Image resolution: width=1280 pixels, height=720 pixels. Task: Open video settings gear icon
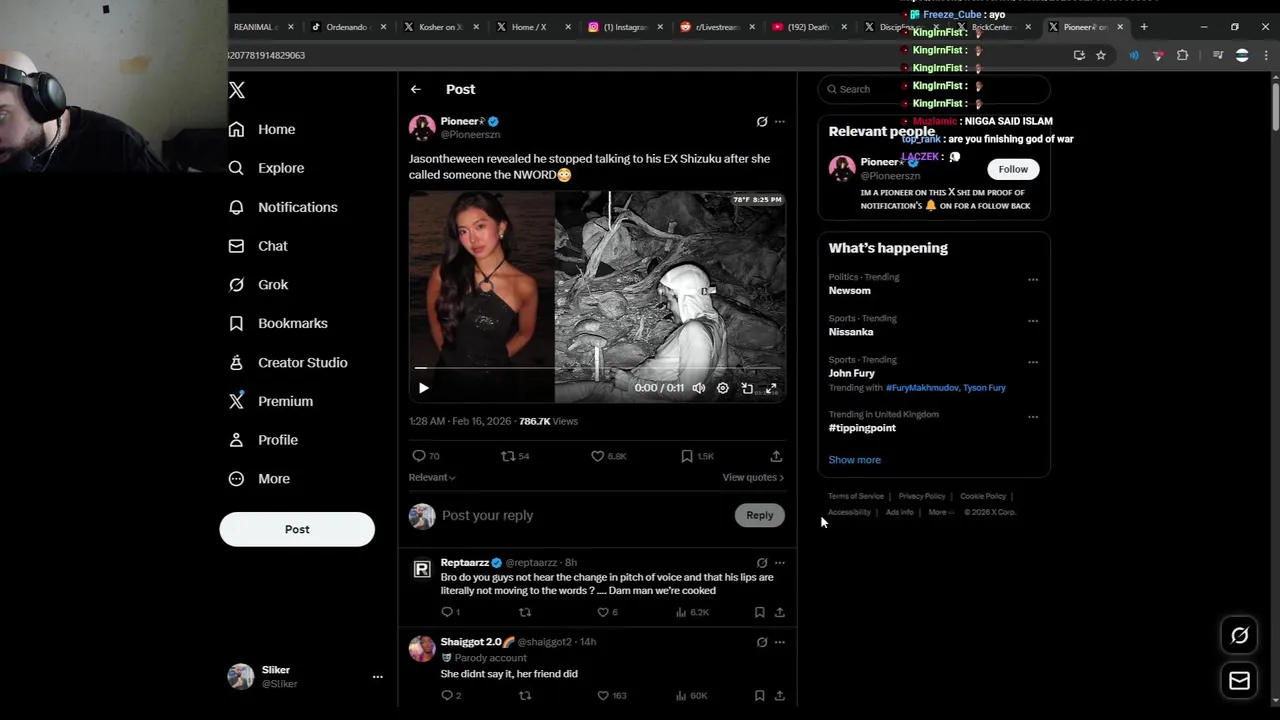(723, 388)
